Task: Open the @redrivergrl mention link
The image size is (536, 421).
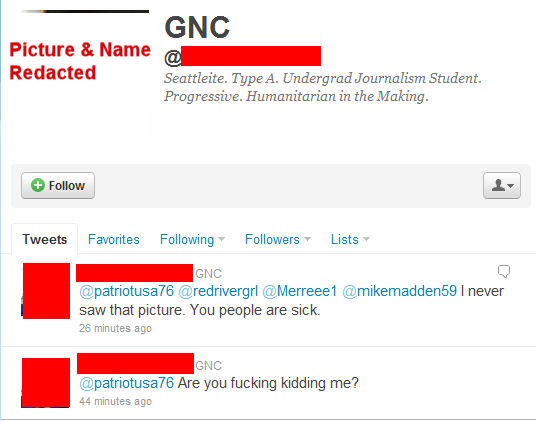Action: [x=218, y=291]
